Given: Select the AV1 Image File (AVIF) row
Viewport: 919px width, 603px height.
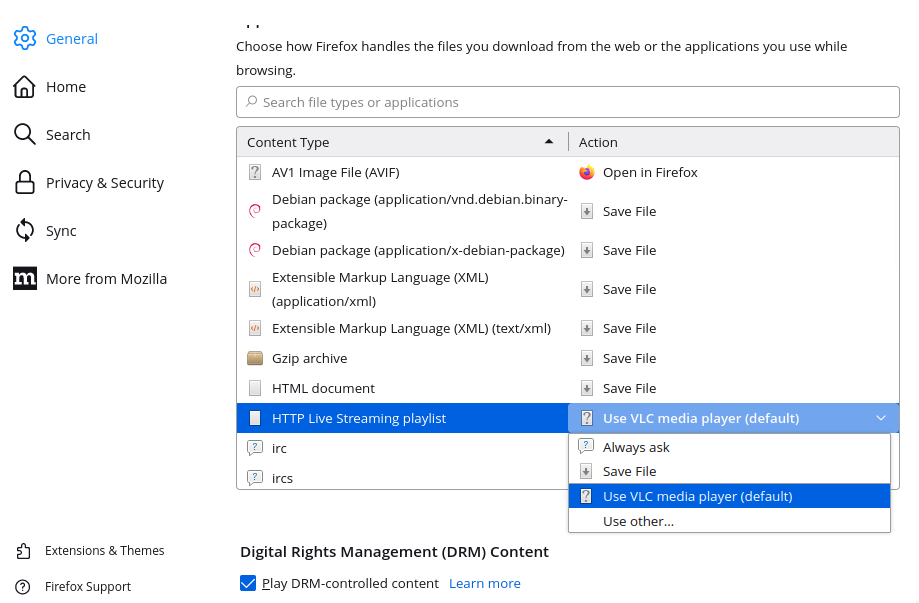Looking at the screenshot, I should [400, 172].
